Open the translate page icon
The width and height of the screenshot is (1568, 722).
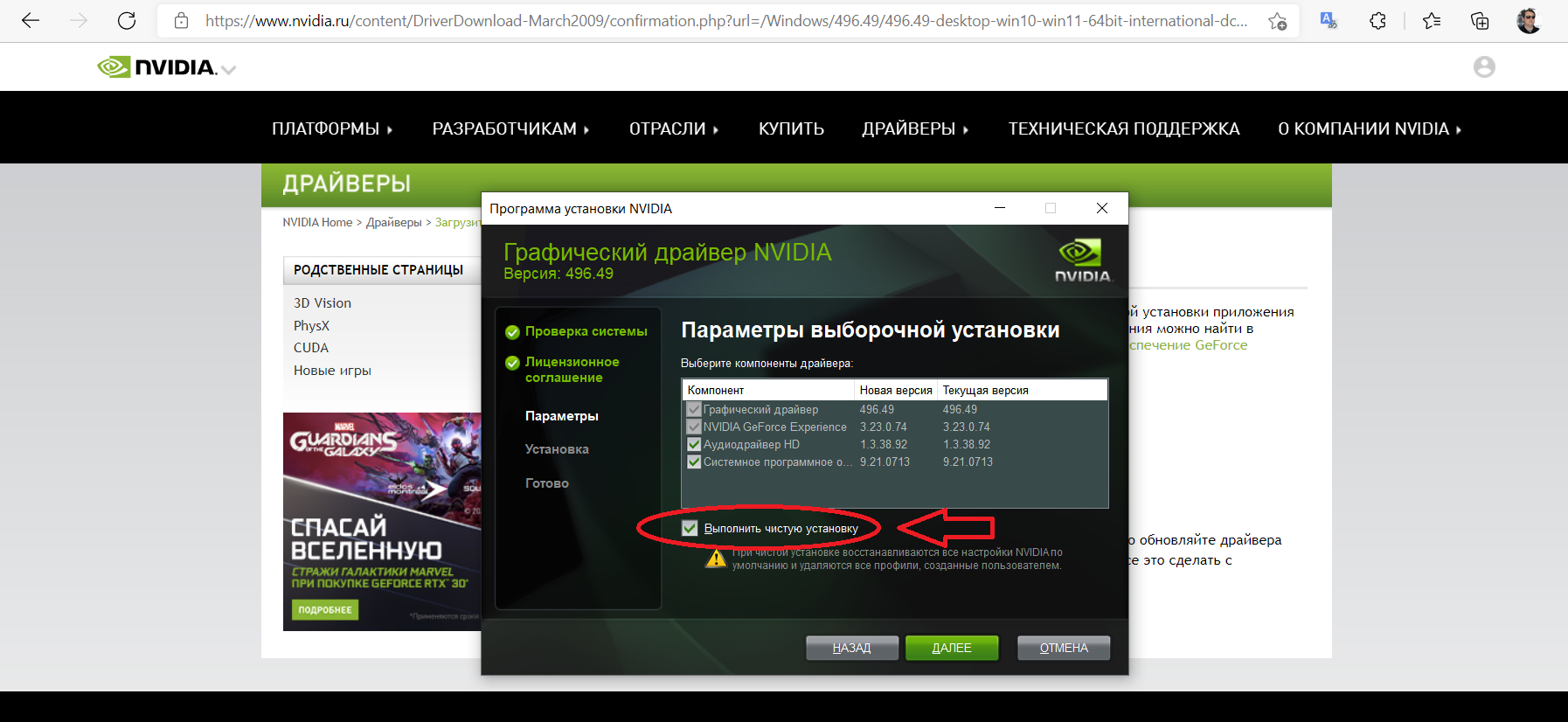pos(1329,20)
